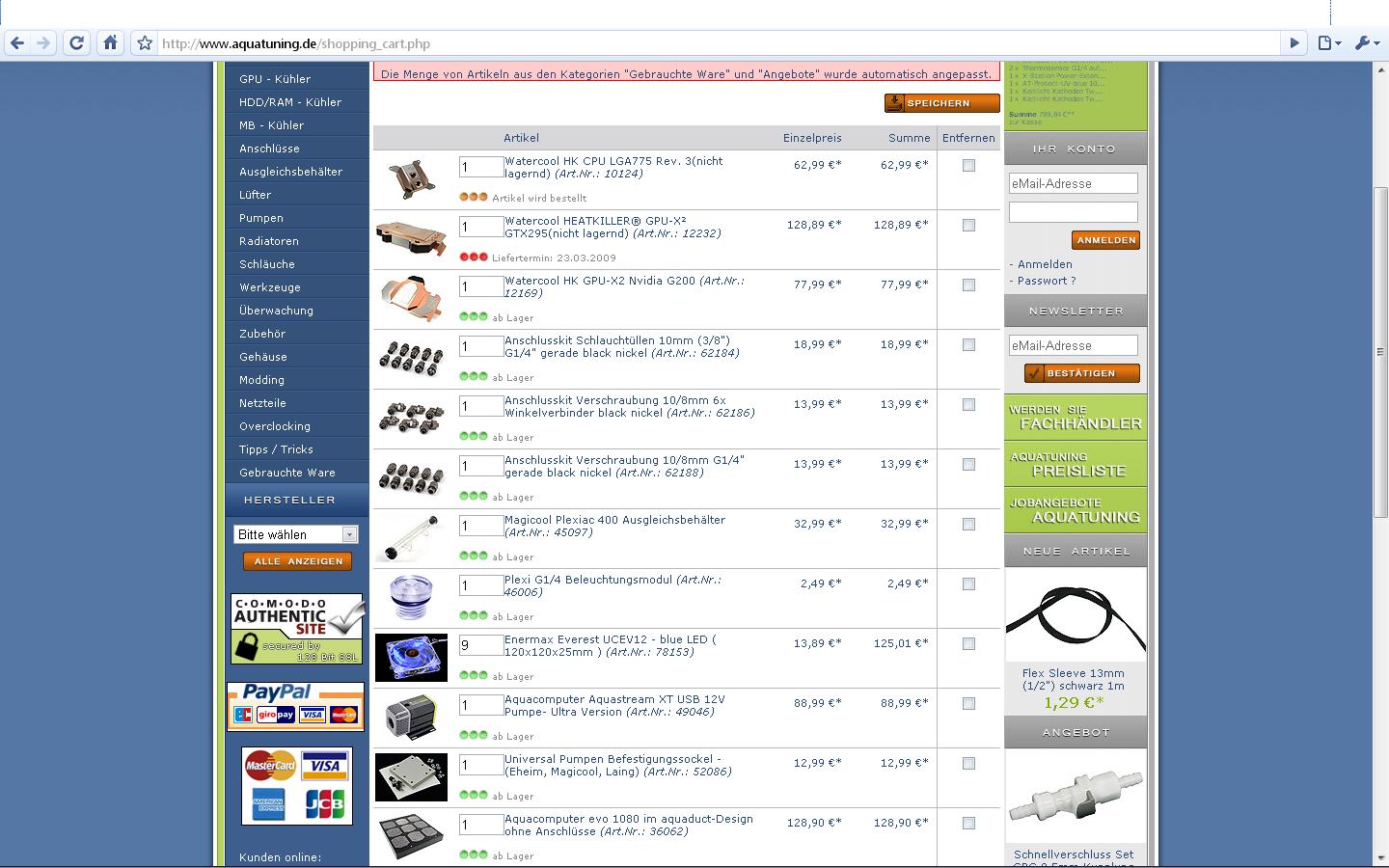The image size is (1389, 868).
Task: Tick remove checkbox for Schlauchtüllen 10mm kit
Action: 968,345
